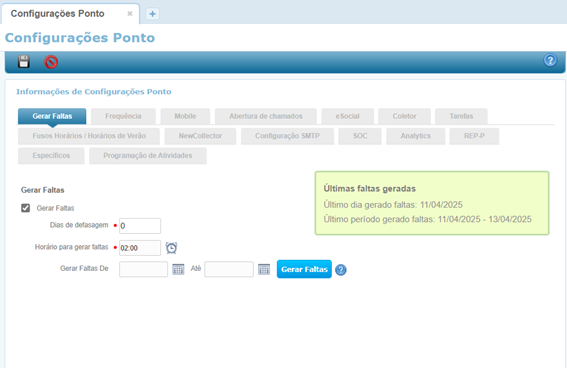Click the 'Configurações Ponto' page title
The image size is (567, 368).
(x=80, y=38)
